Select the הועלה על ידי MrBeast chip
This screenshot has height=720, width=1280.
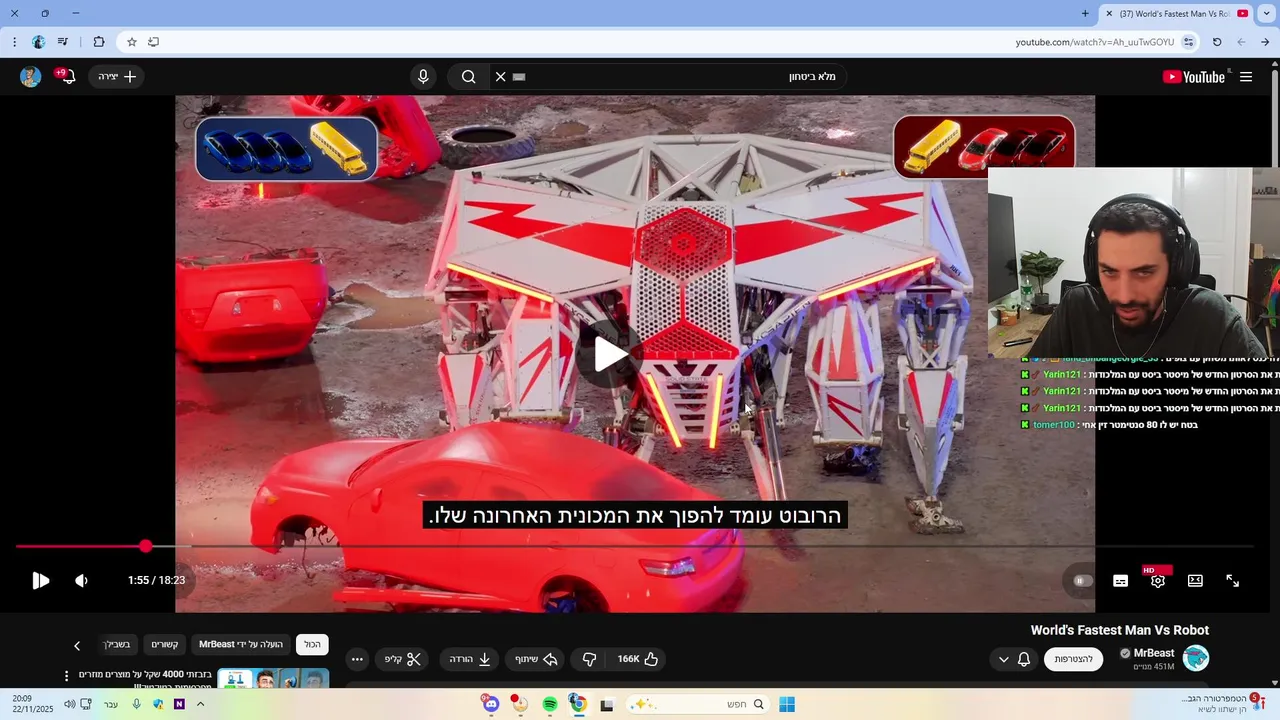coord(241,645)
